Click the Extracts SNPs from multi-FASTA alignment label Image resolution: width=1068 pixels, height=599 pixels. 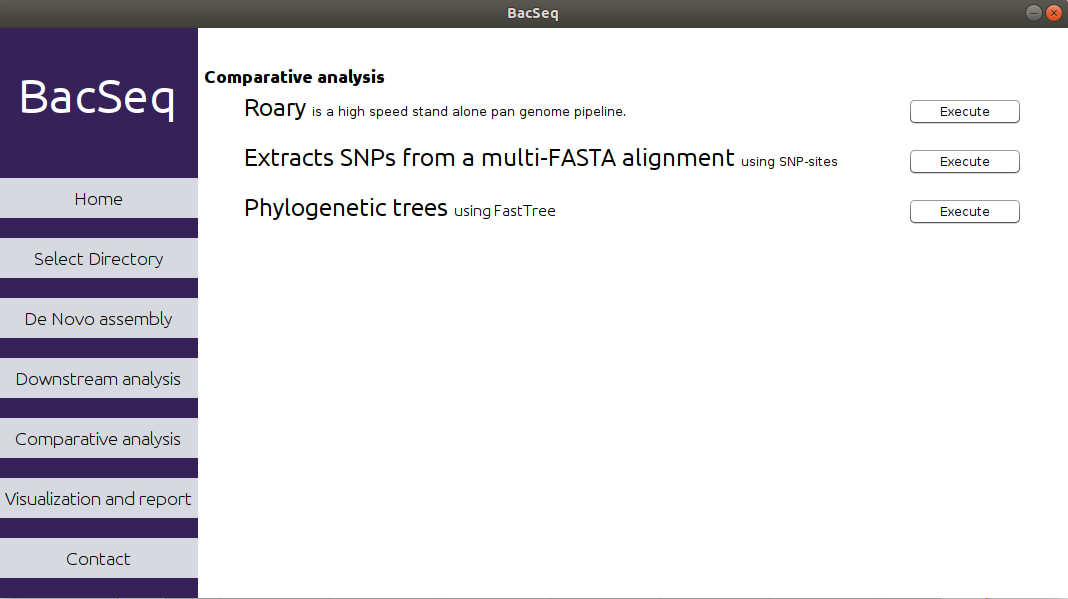[489, 158]
